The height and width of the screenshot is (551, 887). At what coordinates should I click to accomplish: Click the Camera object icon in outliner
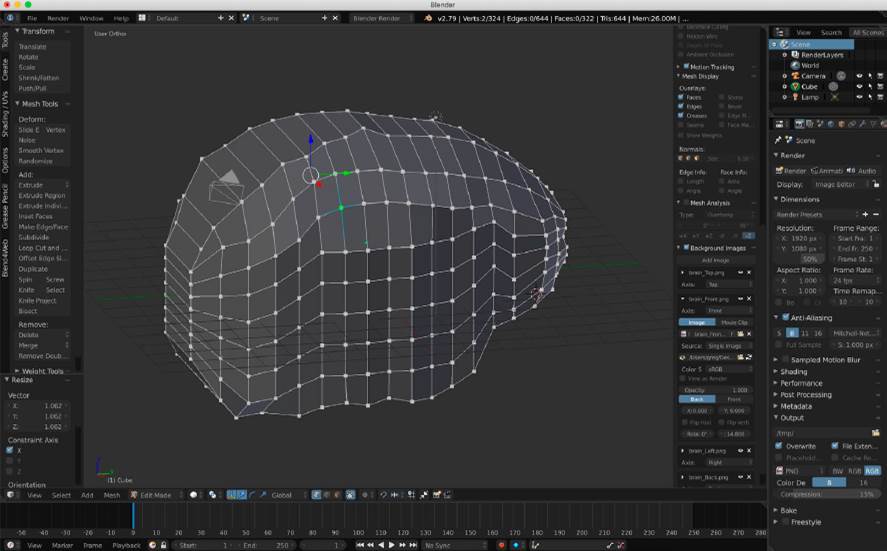point(794,76)
